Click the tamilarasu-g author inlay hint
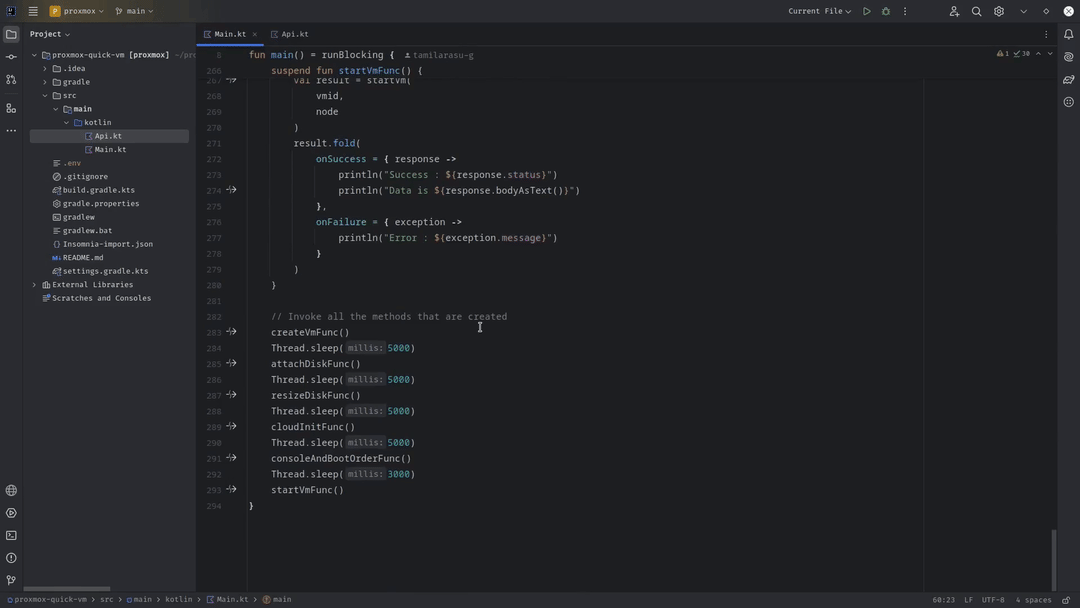The height and width of the screenshot is (608, 1080). pyautogui.click(x=439, y=55)
